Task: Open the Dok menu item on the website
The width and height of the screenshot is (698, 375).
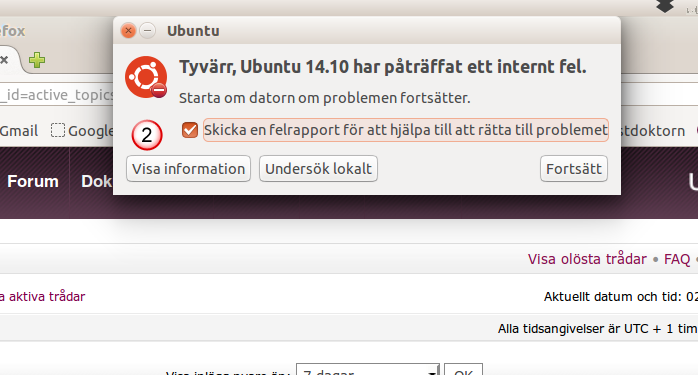Action: click(97, 181)
